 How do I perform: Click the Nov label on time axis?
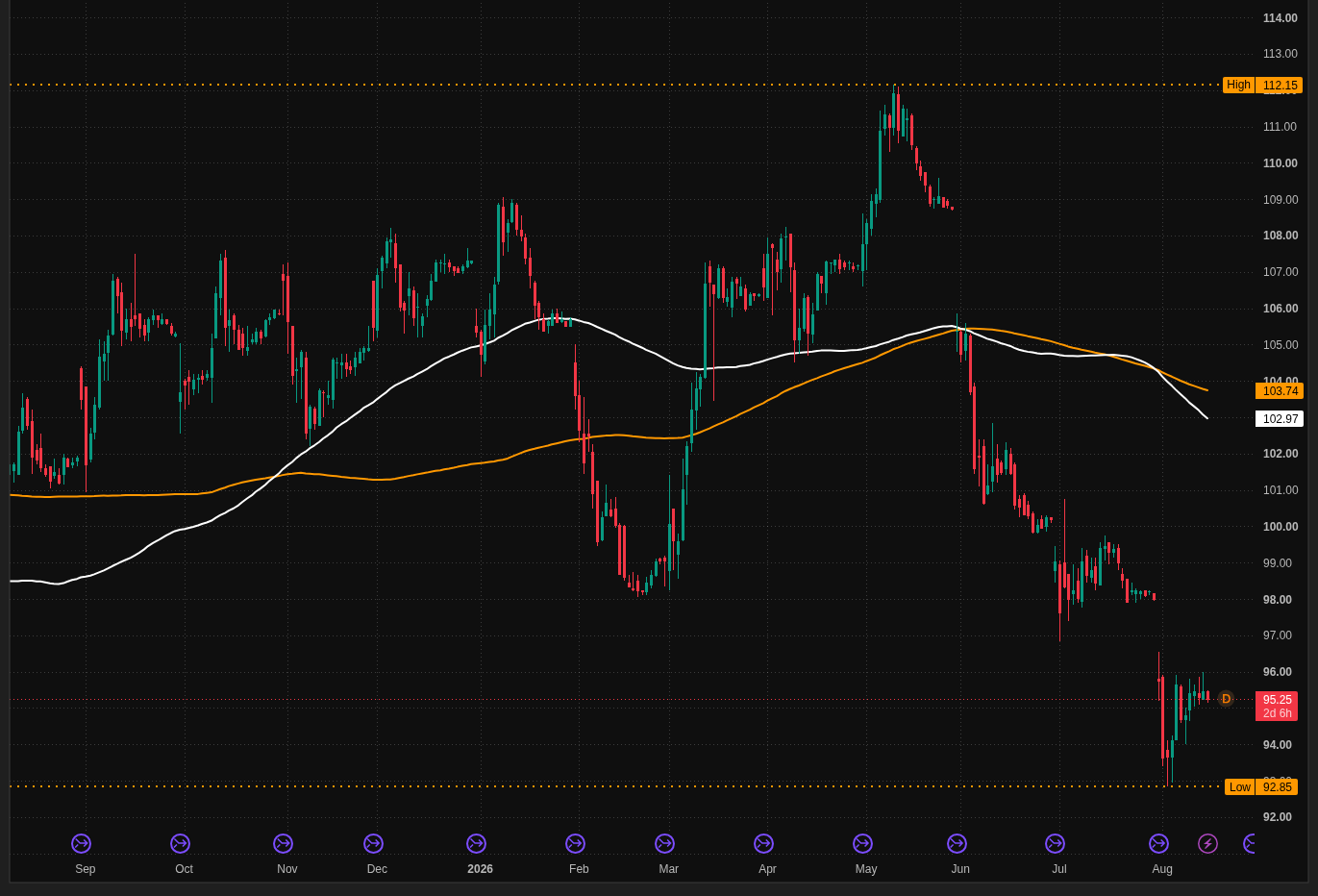[287, 869]
